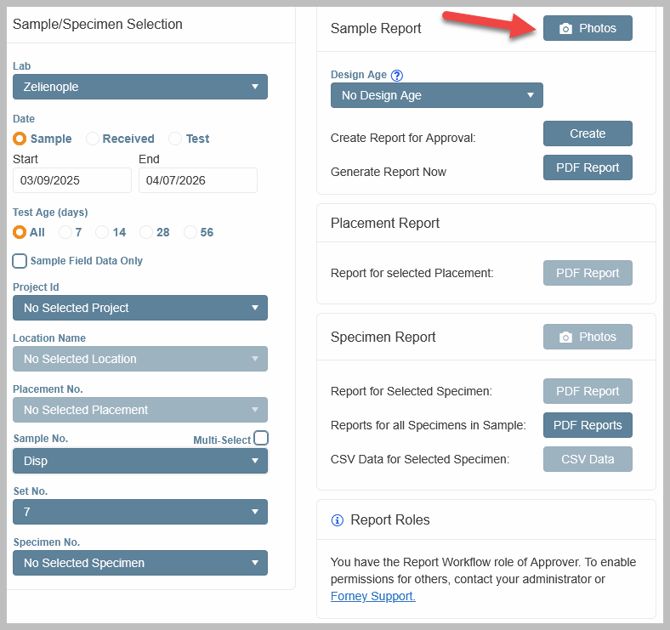670x630 pixels.
Task: Click PDF Reports for all specimens
Action: pyautogui.click(x=587, y=425)
